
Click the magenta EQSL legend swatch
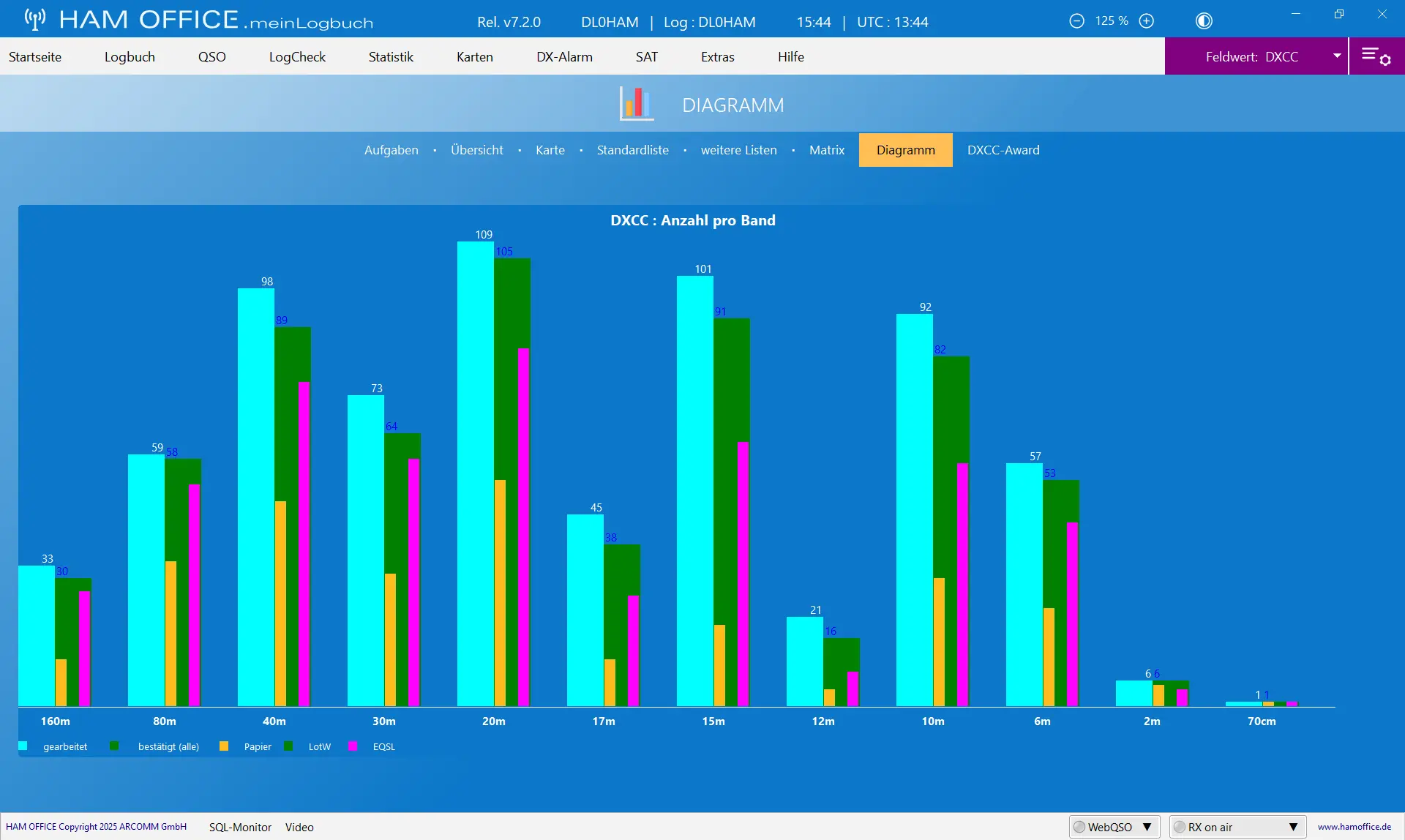(x=353, y=746)
